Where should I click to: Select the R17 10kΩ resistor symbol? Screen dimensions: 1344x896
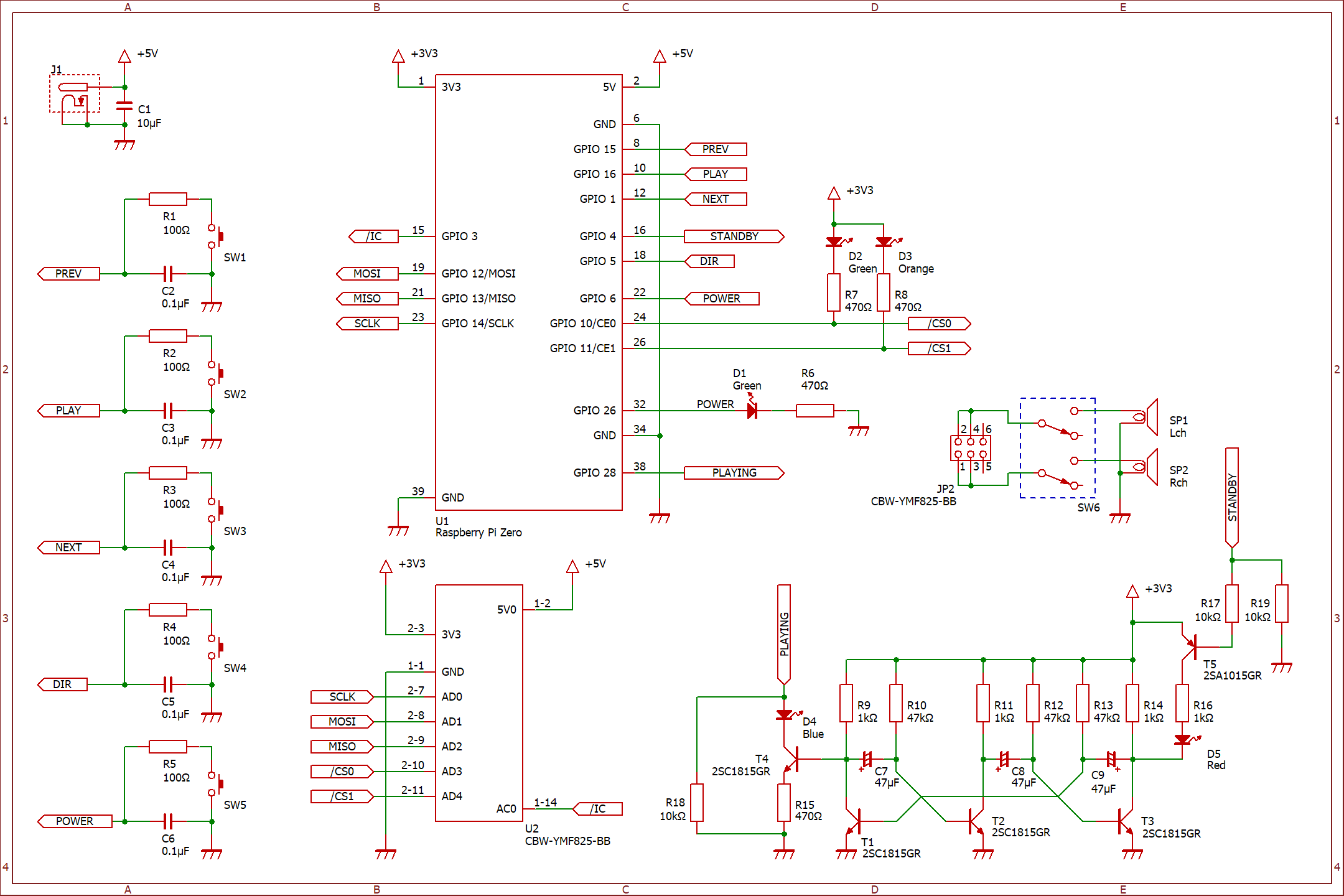click(x=1232, y=604)
